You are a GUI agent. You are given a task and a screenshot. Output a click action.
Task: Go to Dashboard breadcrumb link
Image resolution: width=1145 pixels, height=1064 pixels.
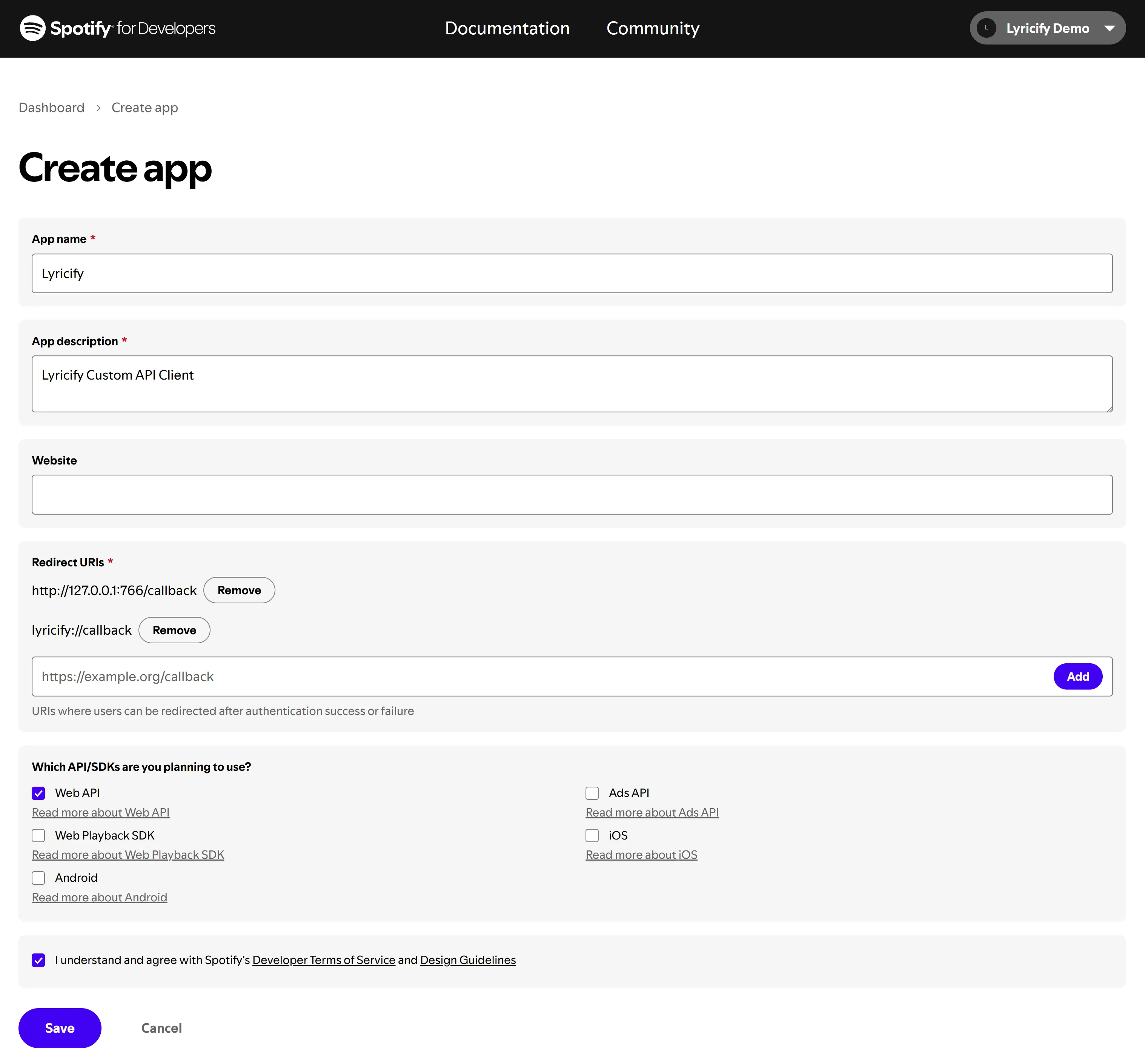coord(51,108)
